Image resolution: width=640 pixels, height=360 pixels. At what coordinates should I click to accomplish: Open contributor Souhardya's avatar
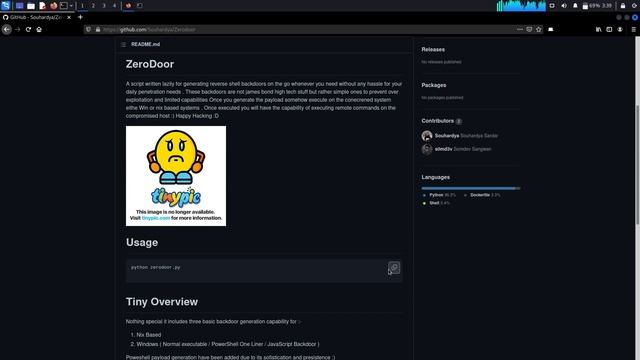point(427,136)
